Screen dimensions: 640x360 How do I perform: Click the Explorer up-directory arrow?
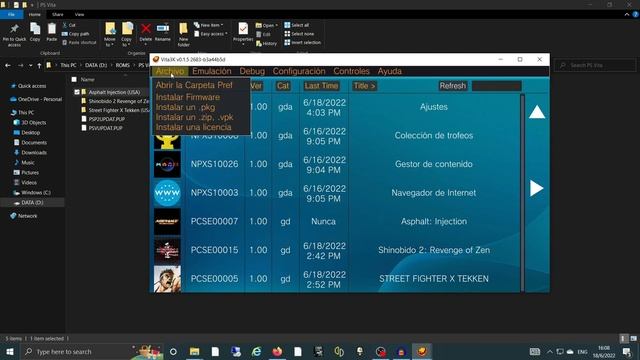tap(39, 65)
